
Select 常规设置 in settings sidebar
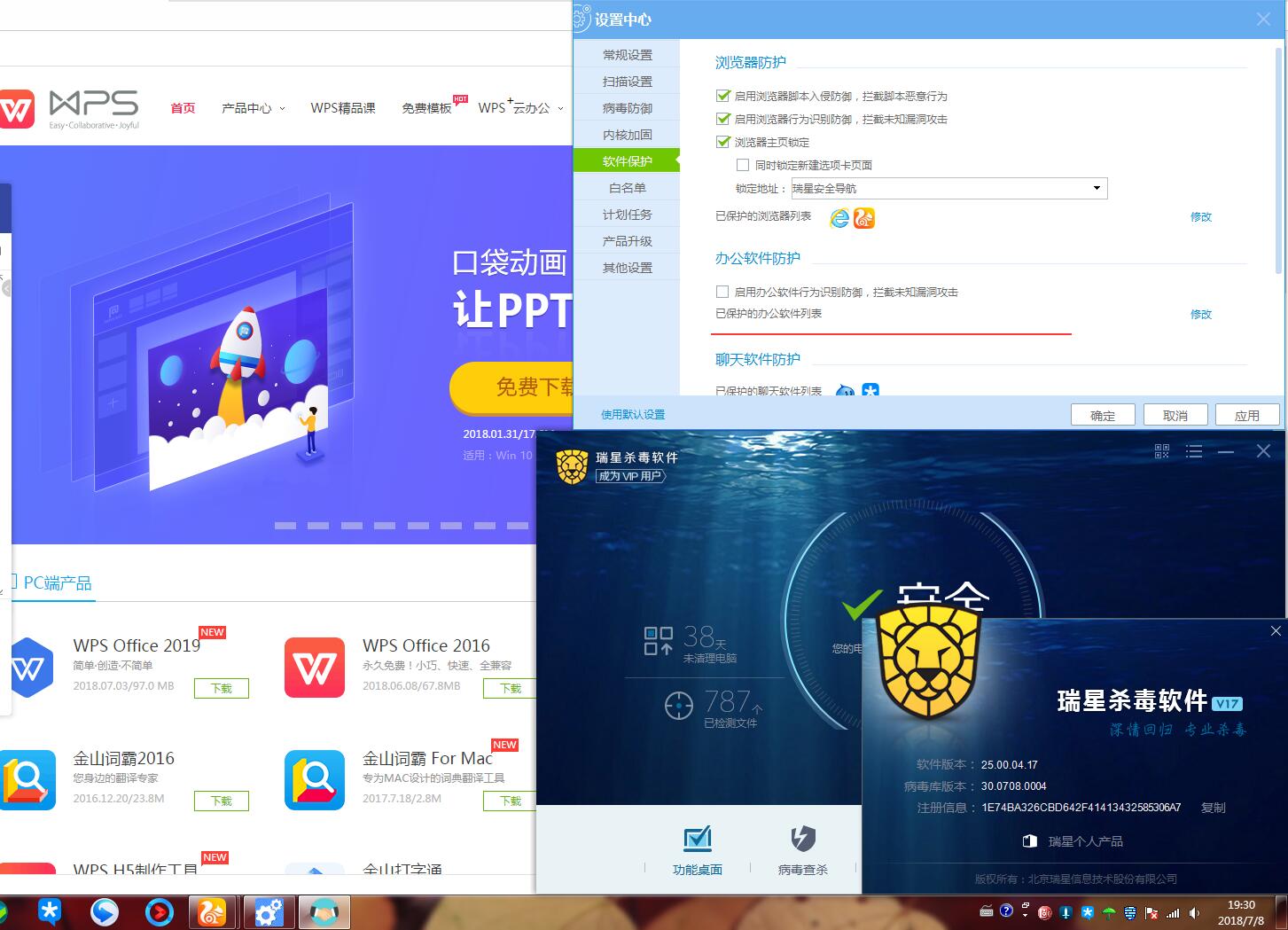point(627,55)
